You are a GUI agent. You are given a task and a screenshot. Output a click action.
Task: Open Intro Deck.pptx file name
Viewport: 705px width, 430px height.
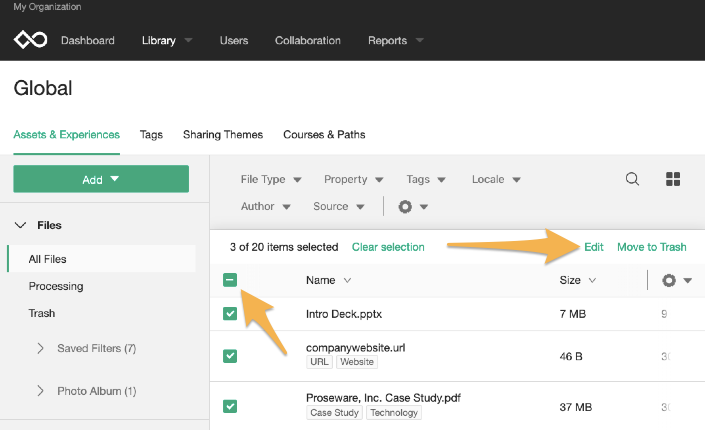(344, 314)
